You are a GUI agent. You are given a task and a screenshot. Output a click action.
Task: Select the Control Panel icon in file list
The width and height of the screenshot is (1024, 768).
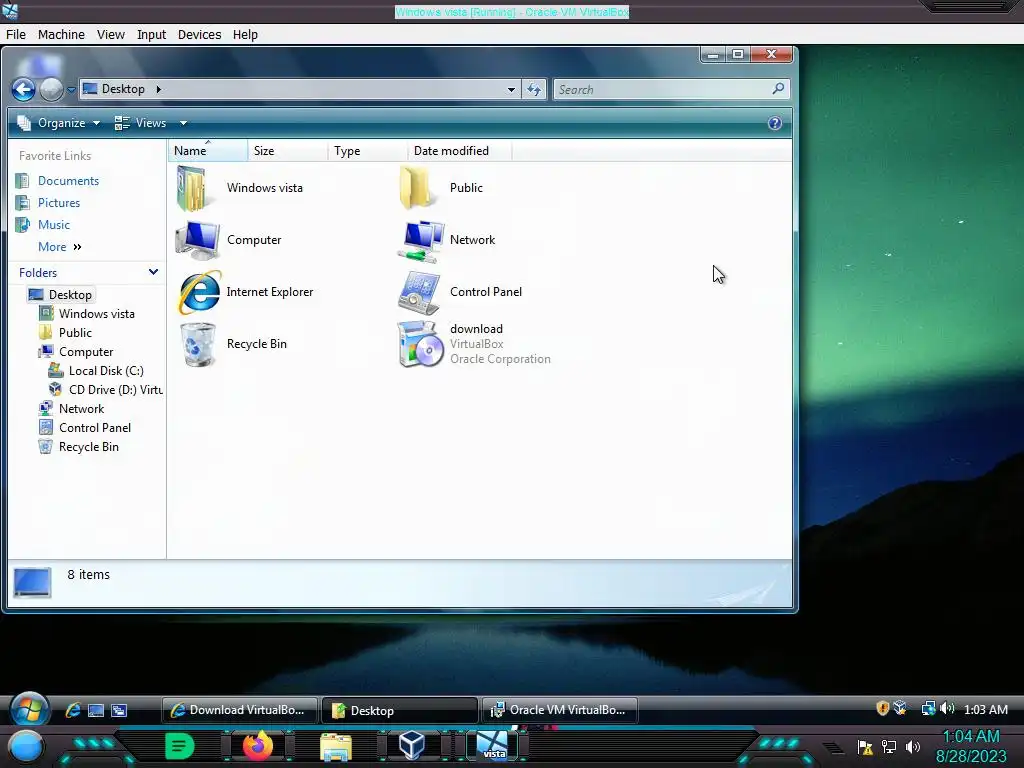click(x=419, y=292)
